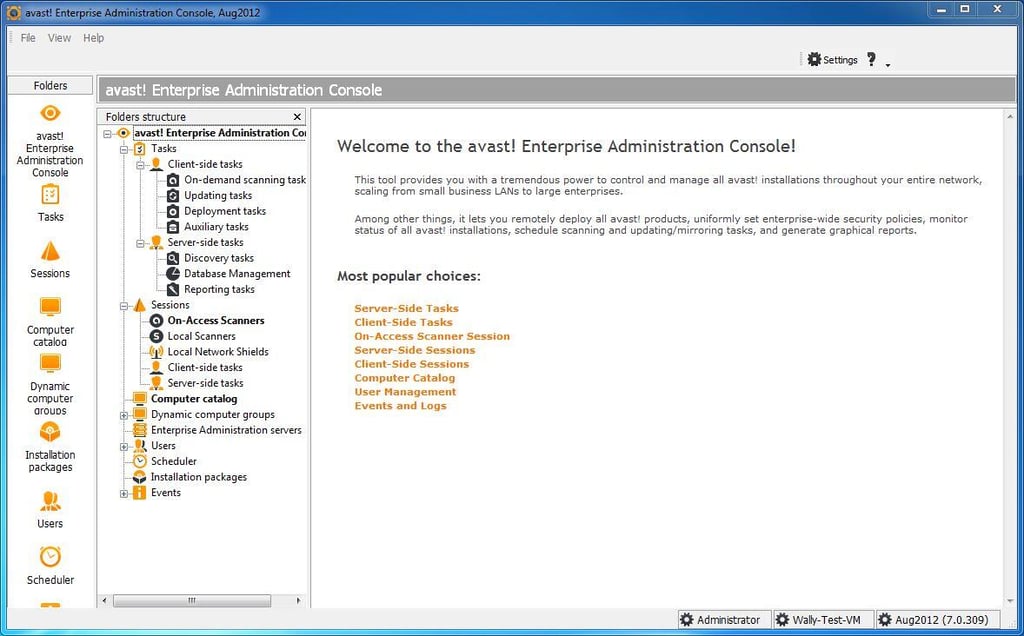Screen dimensions: 1024x636
Task: Click the welcome pane scroll-up arrow
Action: [1010, 116]
